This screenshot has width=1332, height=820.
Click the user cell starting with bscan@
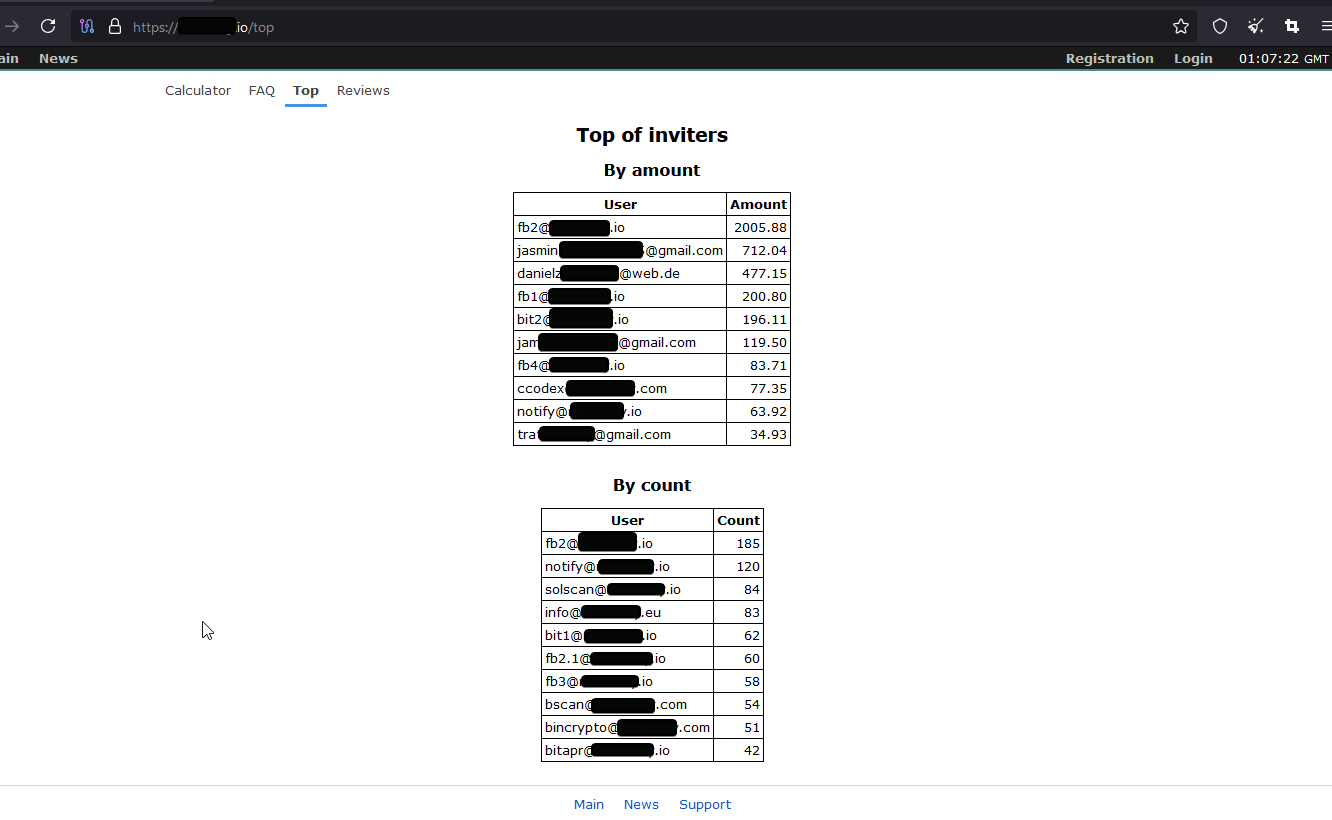click(x=628, y=704)
